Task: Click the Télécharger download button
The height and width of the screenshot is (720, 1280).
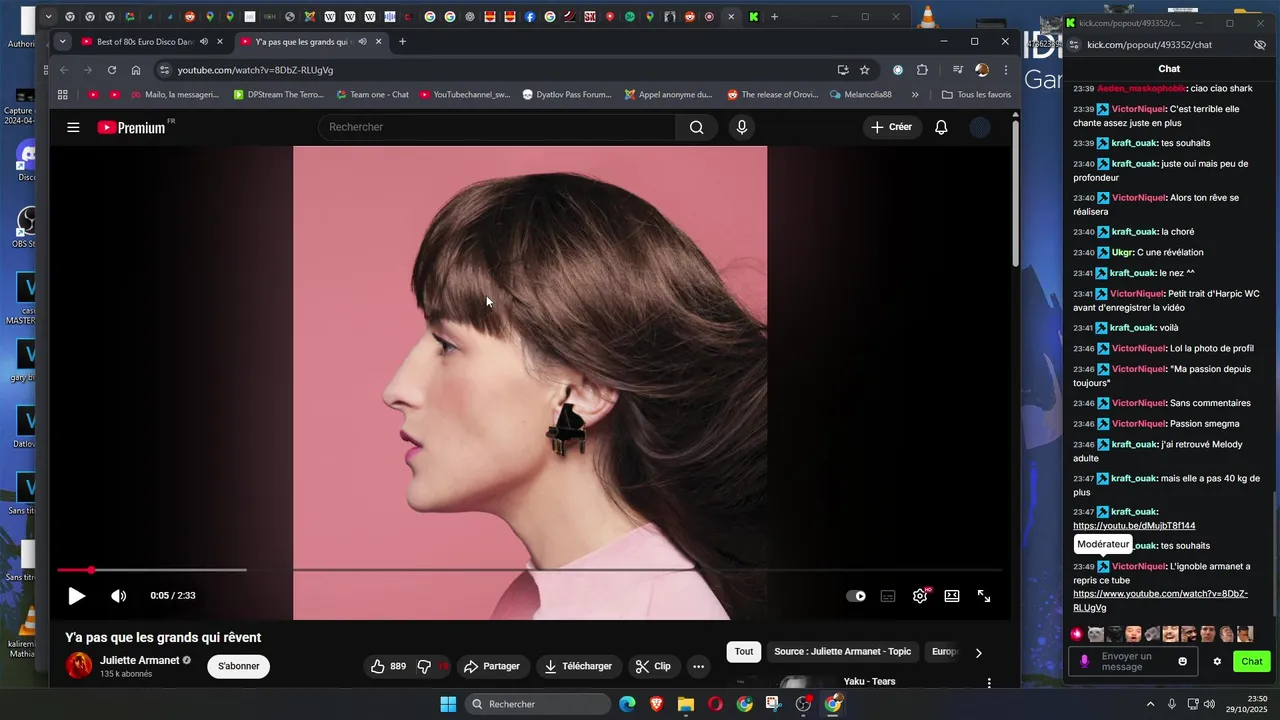Action: [x=578, y=666]
